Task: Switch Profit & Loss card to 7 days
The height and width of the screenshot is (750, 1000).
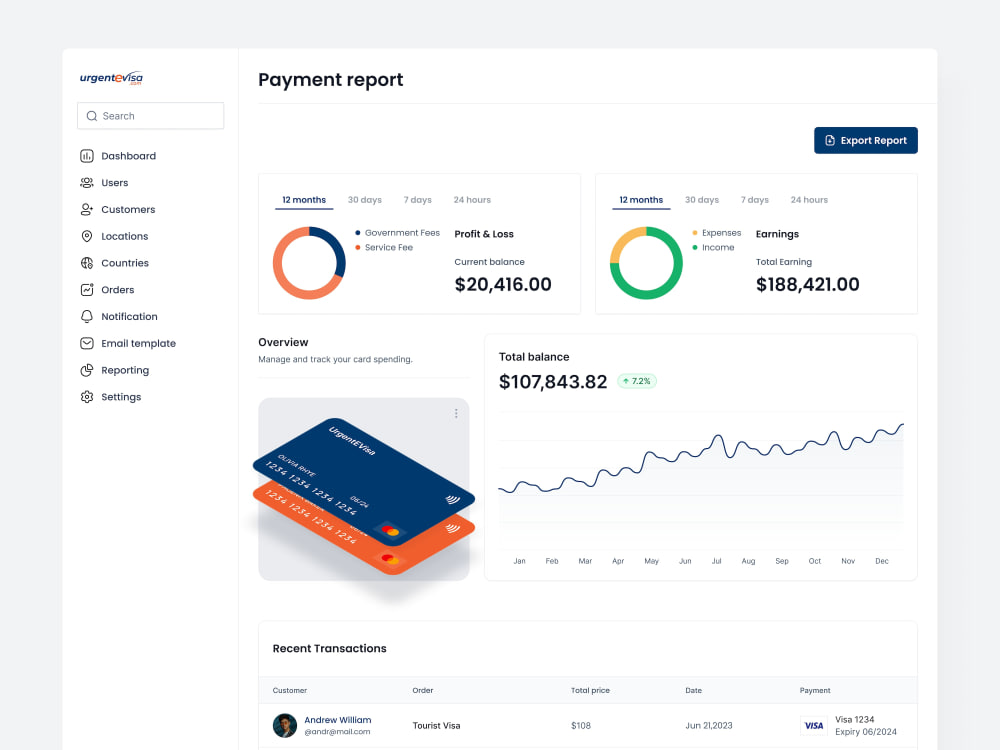Action: point(418,200)
